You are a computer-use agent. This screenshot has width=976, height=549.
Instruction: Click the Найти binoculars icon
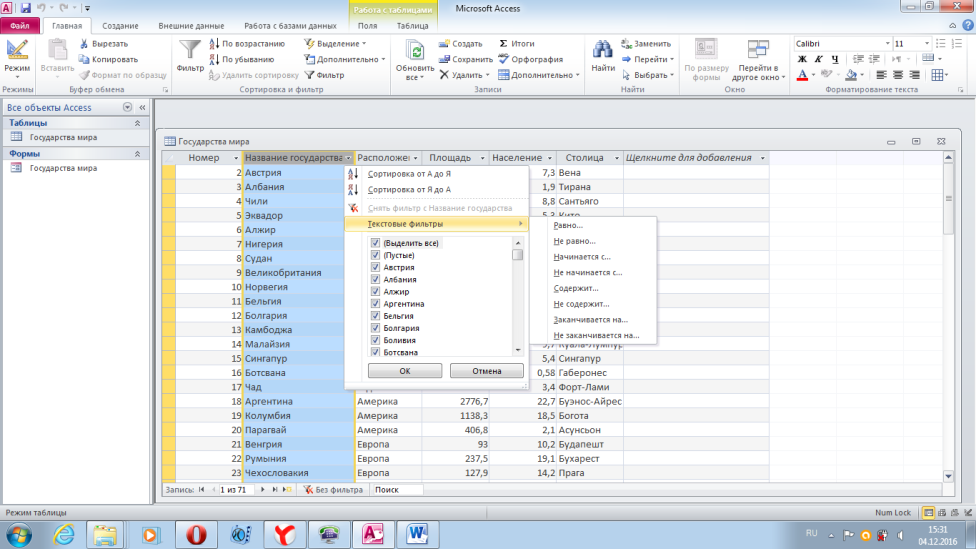[603, 50]
